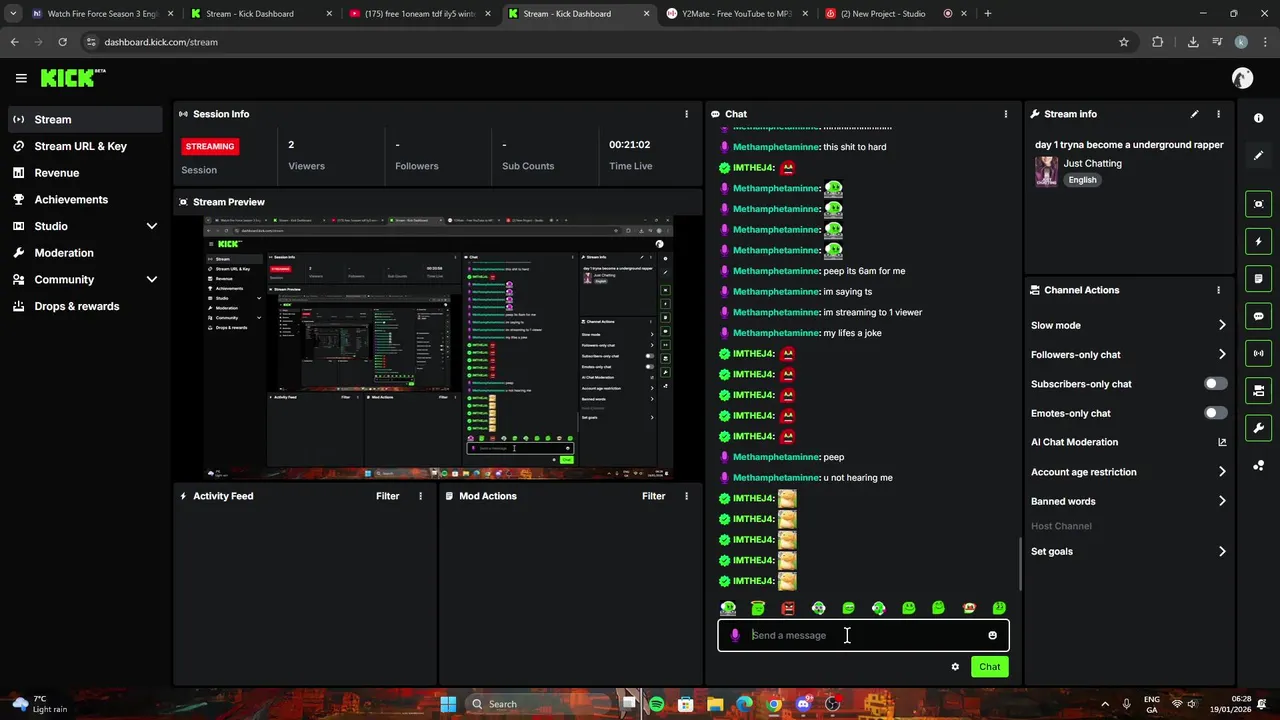Open Channel Actions three-dot menu

[1218, 290]
